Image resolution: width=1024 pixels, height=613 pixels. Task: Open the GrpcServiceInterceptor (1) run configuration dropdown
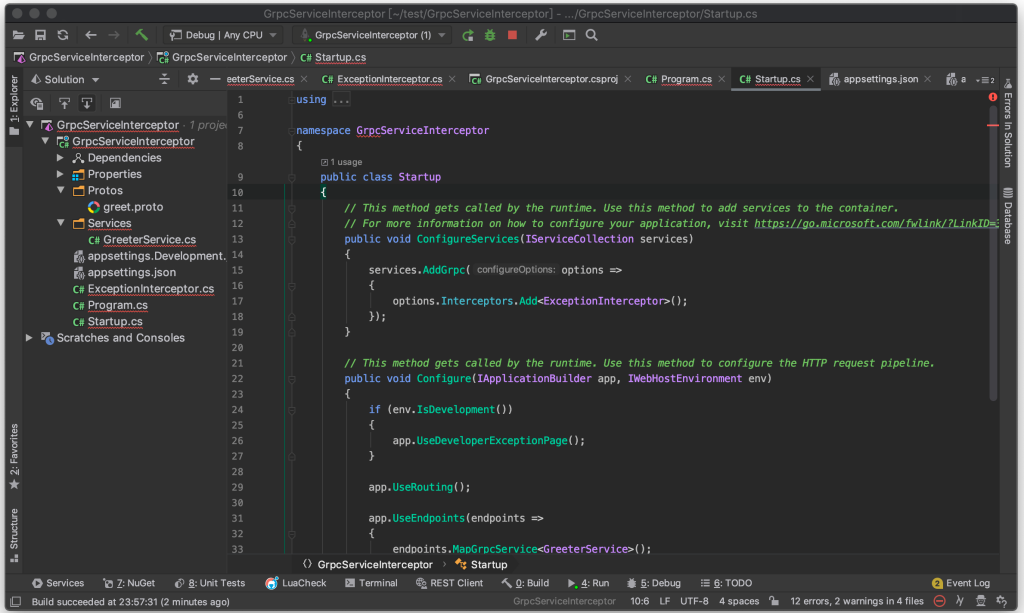click(372, 35)
